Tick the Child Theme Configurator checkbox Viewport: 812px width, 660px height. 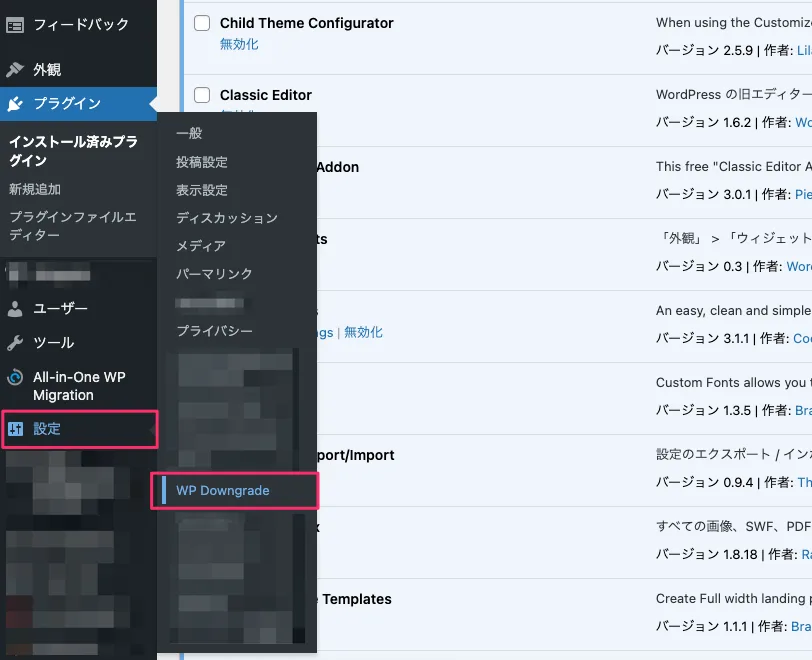pyautogui.click(x=202, y=23)
